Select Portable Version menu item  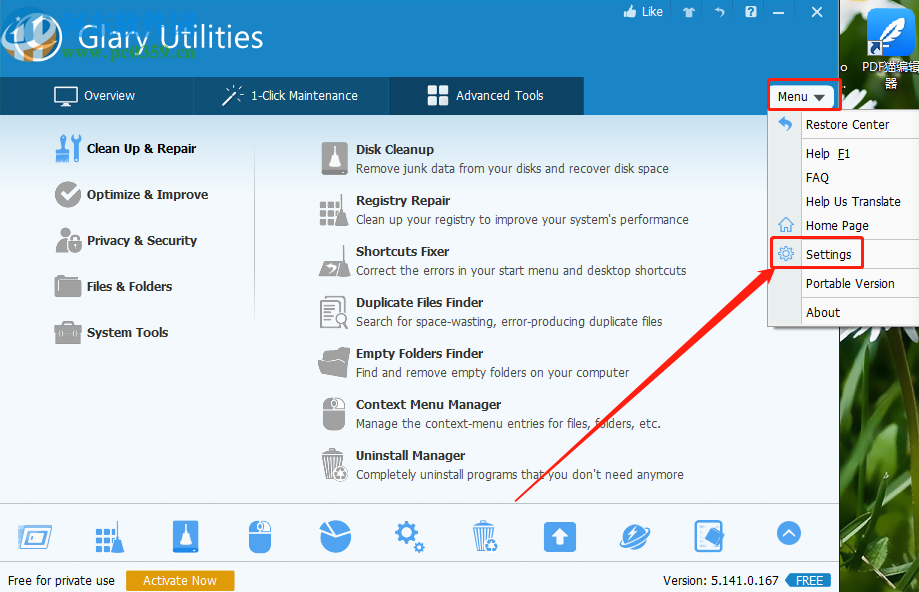click(x=845, y=284)
